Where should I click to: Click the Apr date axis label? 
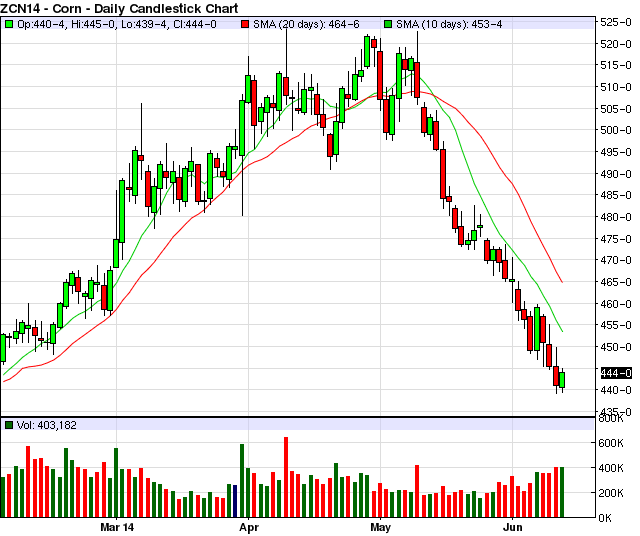tap(249, 528)
